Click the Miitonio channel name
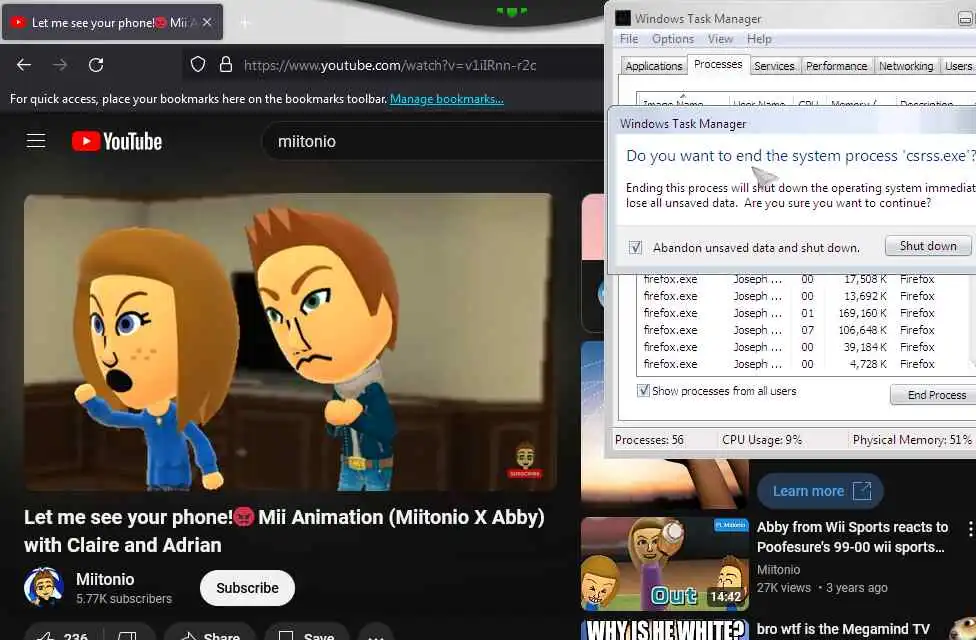 [x=105, y=579]
